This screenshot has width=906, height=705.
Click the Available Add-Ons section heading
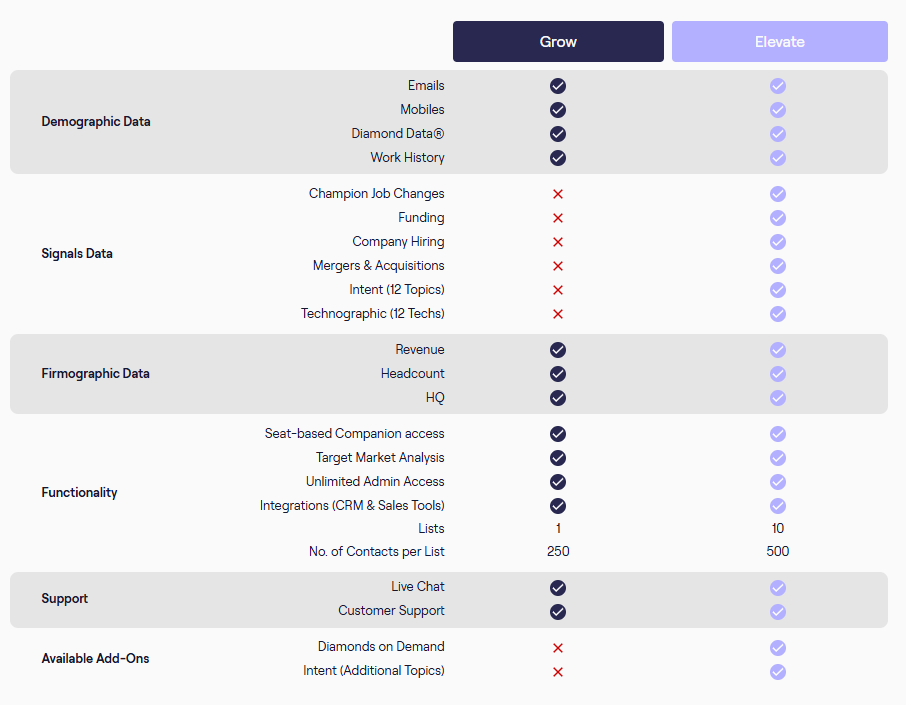[x=95, y=659]
